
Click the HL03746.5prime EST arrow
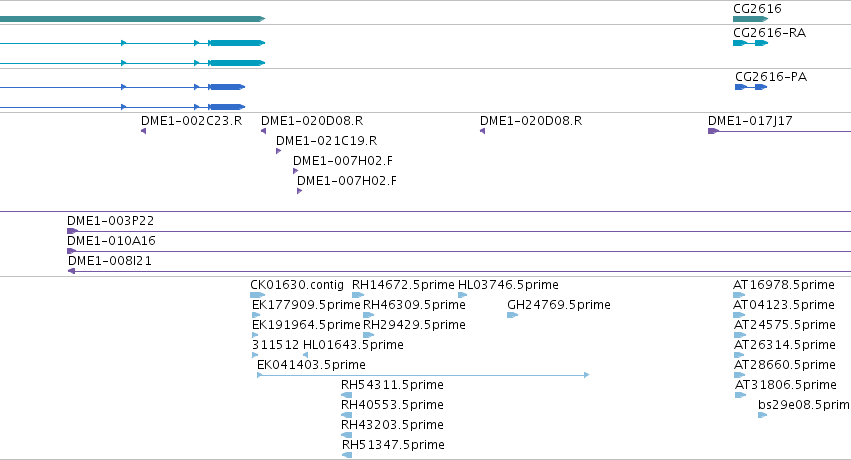pyautogui.click(x=462, y=295)
